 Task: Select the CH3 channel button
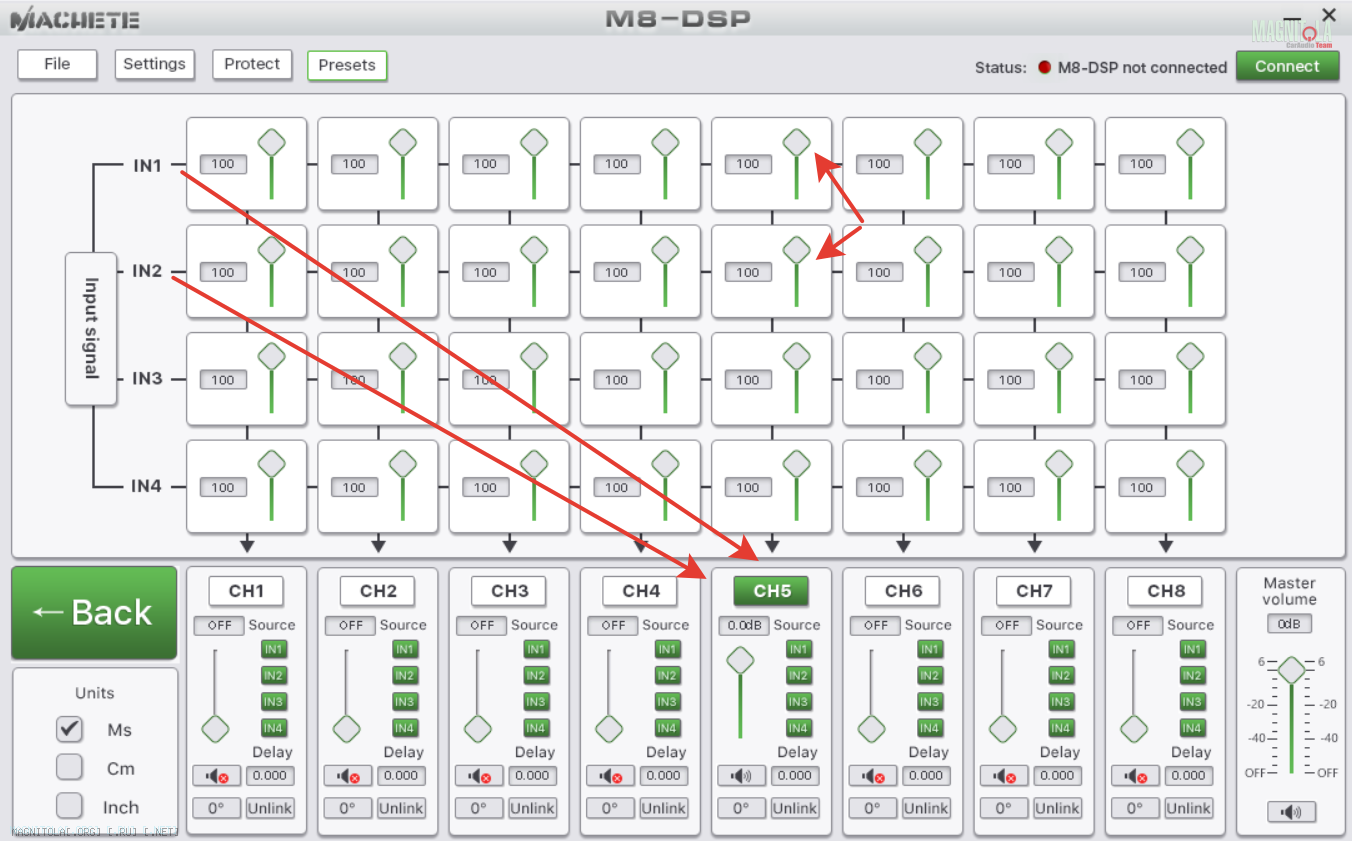coord(509,591)
